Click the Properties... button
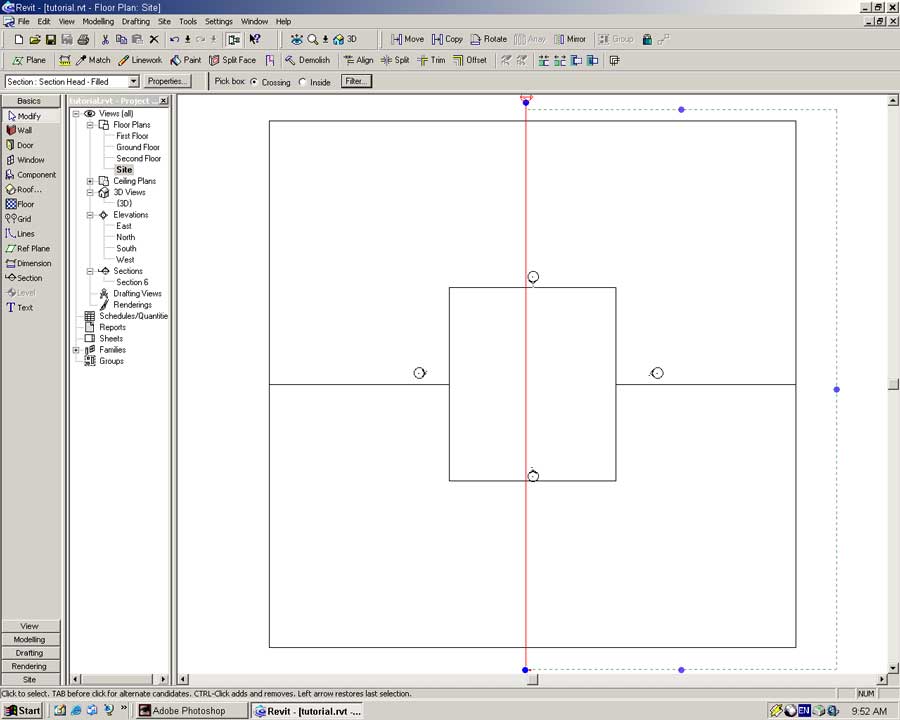Viewport: 900px width, 720px height. (x=167, y=81)
